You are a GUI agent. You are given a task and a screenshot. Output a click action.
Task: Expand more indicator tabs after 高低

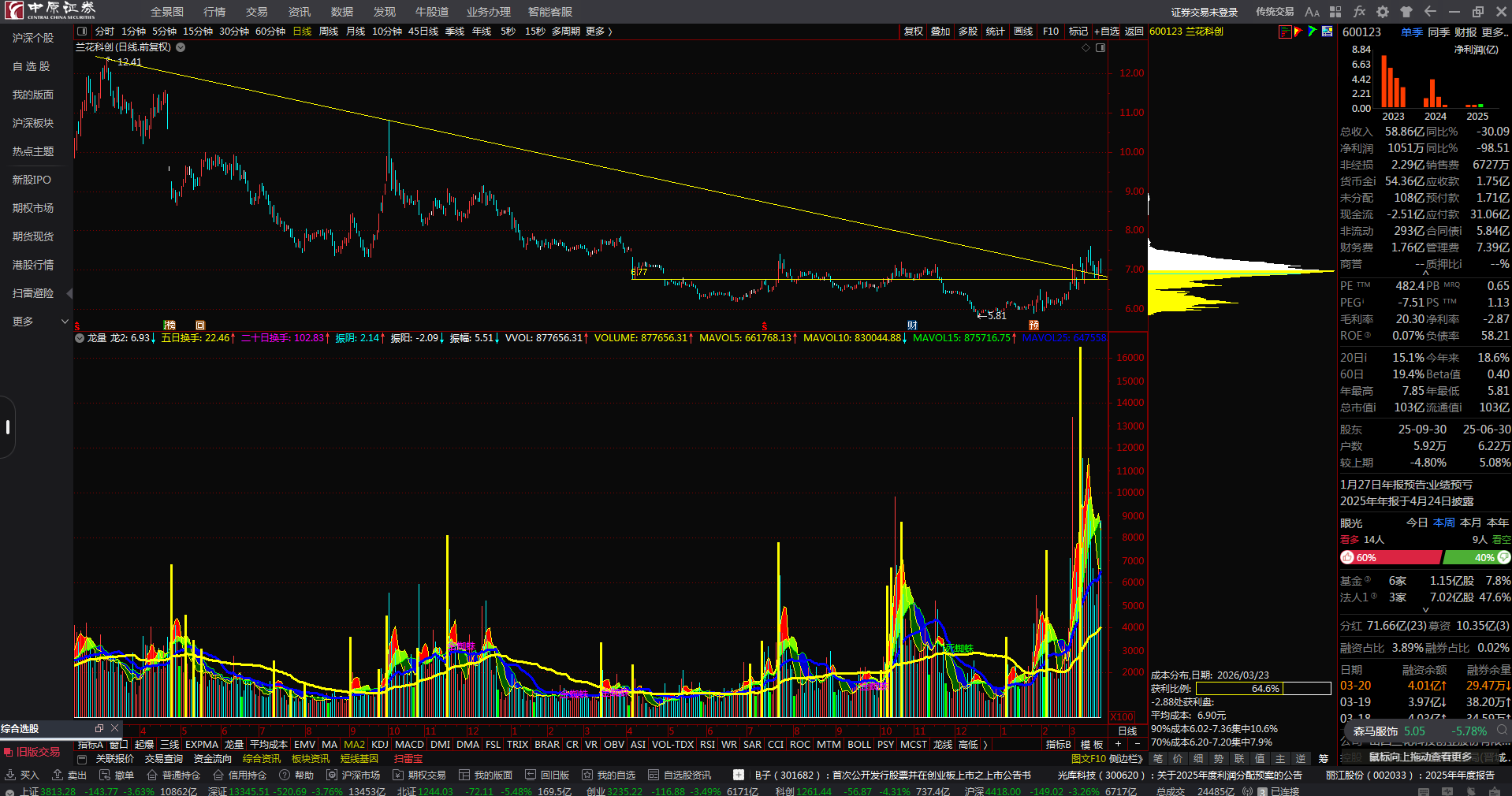click(985, 745)
